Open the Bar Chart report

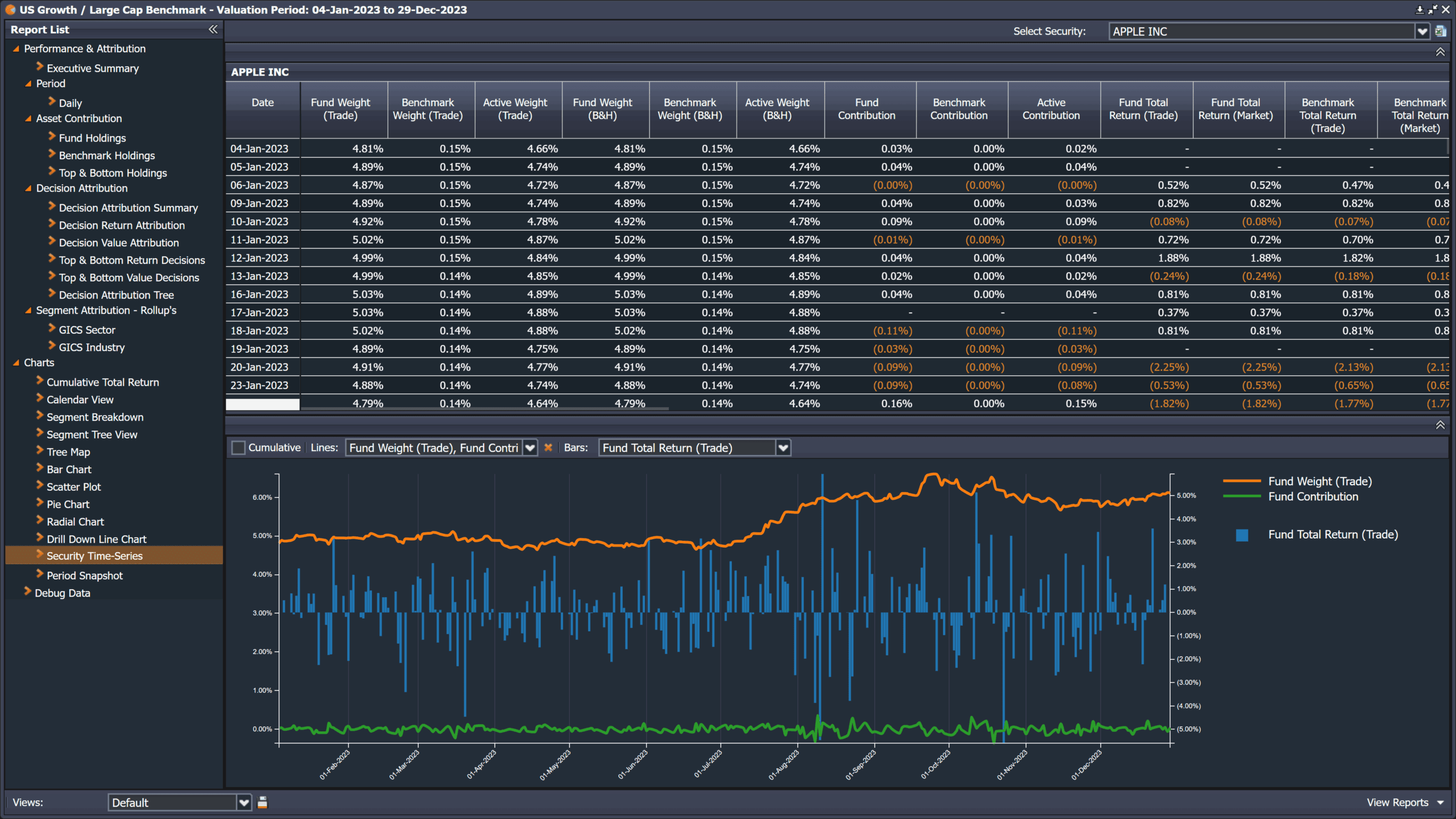[69, 470]
